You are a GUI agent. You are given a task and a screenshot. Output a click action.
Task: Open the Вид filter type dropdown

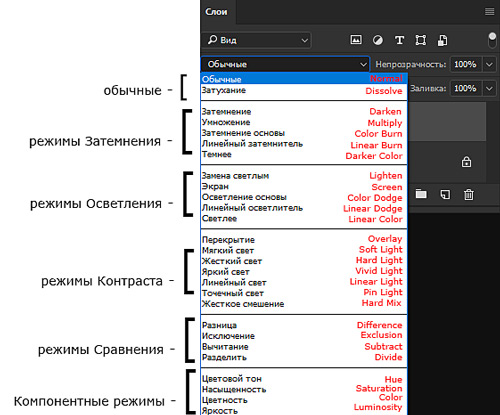point(257,40)
